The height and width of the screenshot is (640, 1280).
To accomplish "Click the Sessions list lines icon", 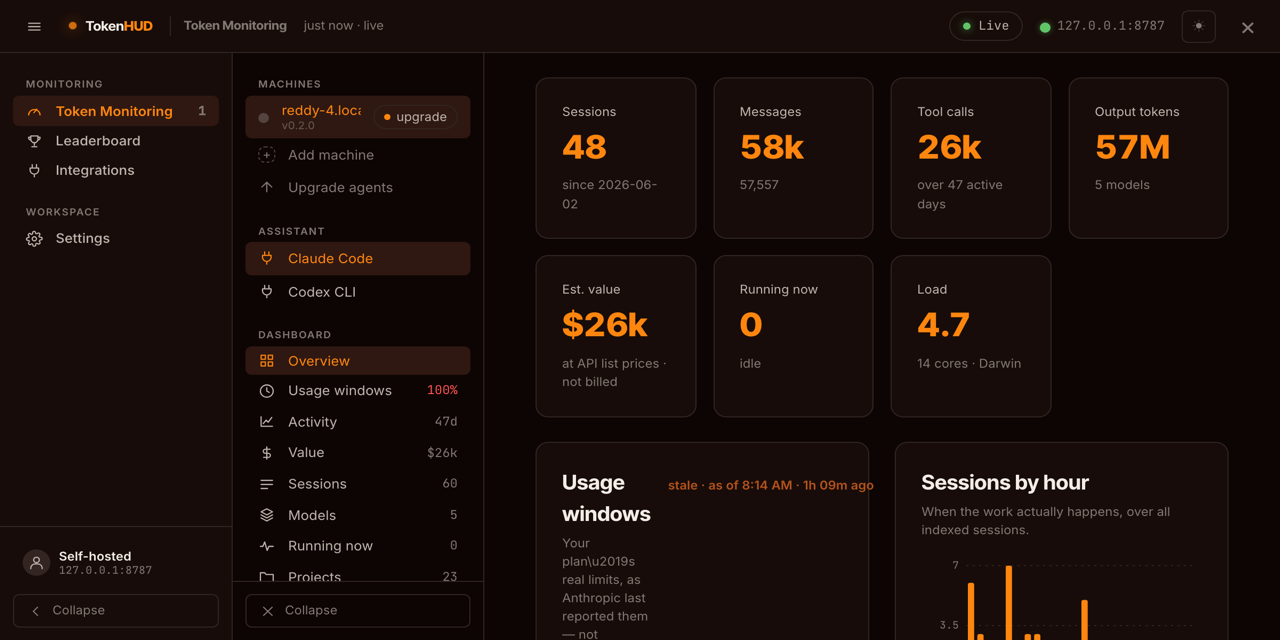I will coord(267,484).
